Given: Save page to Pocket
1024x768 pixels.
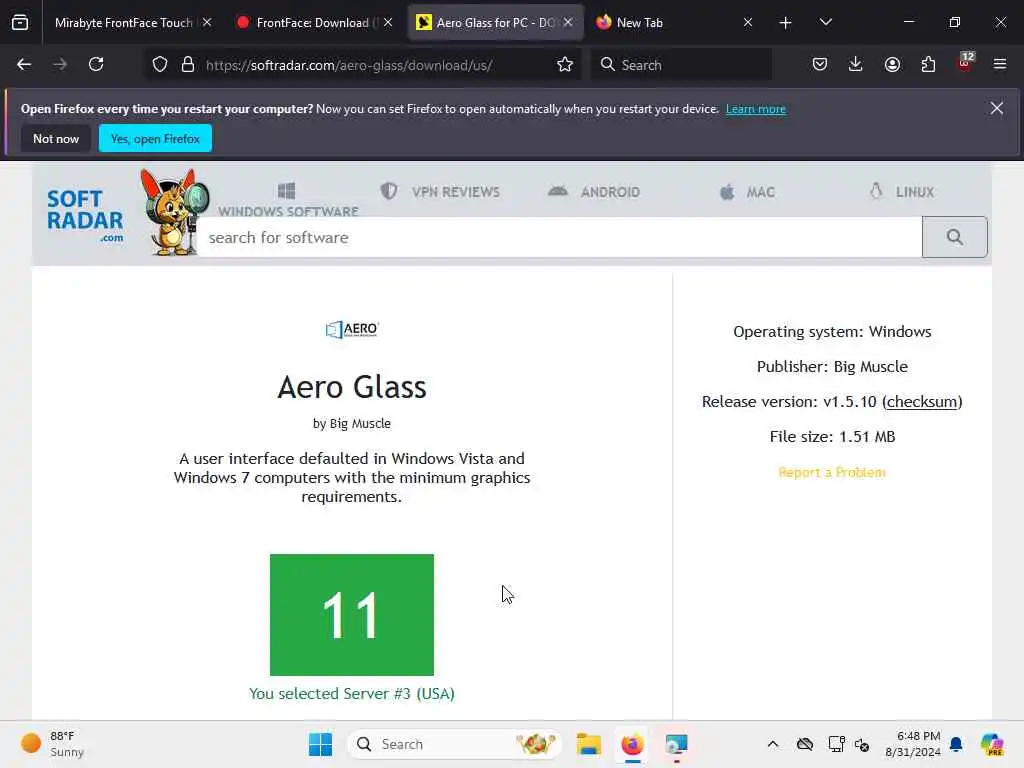Looking at the screenshot, I should [820, 64].
